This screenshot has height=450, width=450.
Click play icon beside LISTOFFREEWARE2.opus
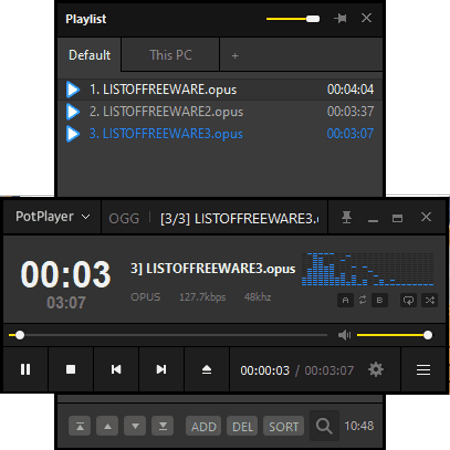coord(73,112)
